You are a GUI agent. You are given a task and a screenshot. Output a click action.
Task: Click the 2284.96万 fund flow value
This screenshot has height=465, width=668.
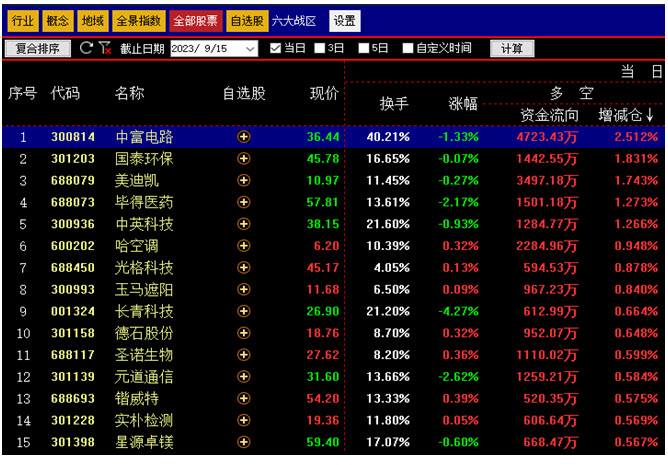[547, 245]
